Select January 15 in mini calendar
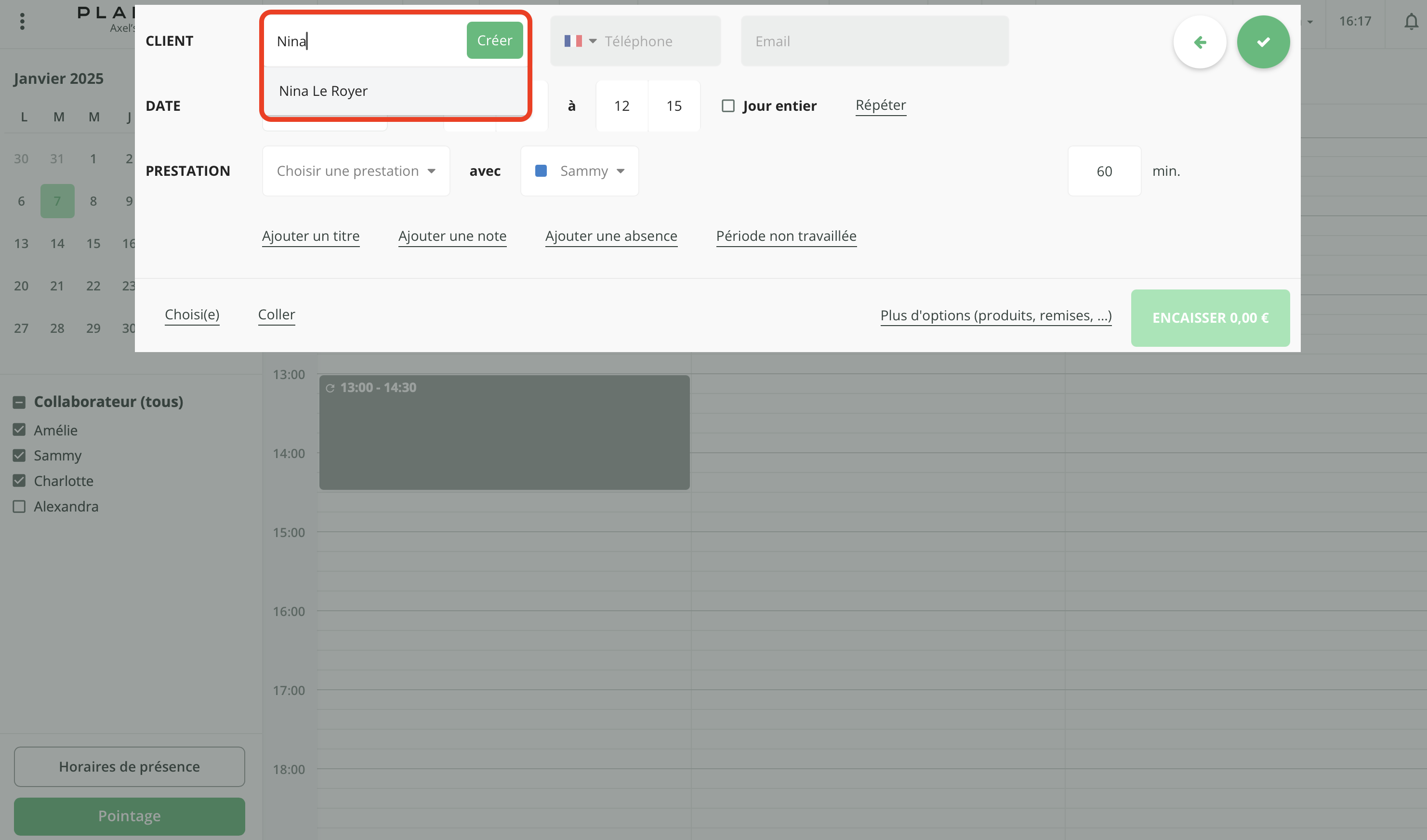Screen dimensions: 1427x840 (x=93, y=243)
